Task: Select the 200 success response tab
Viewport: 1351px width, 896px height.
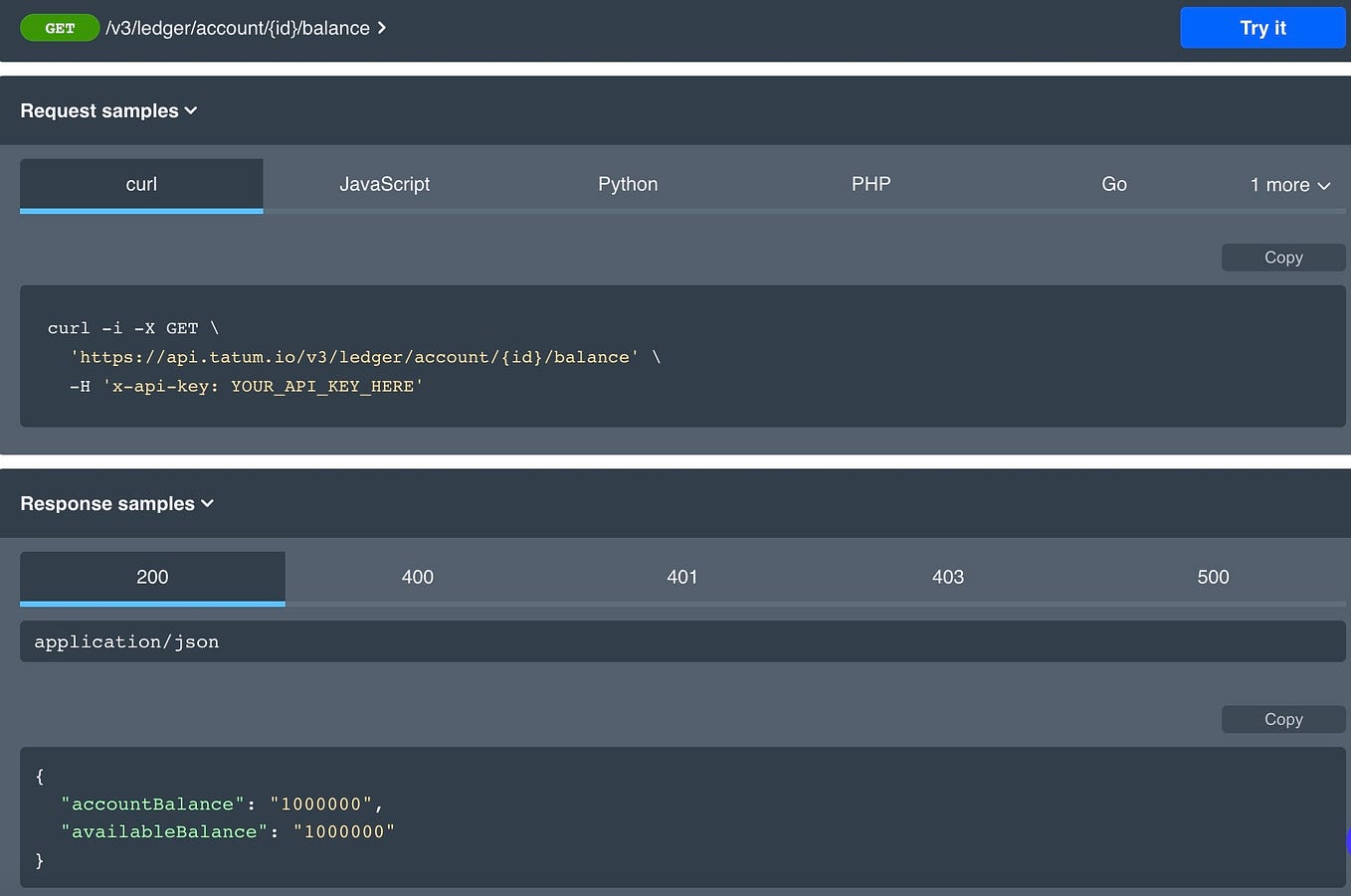Action: coord(151,577)
